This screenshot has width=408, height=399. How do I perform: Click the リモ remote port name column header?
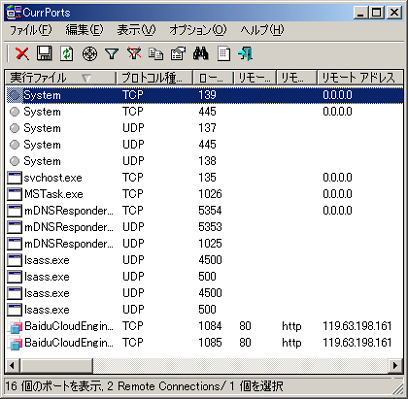pos(296,78)
